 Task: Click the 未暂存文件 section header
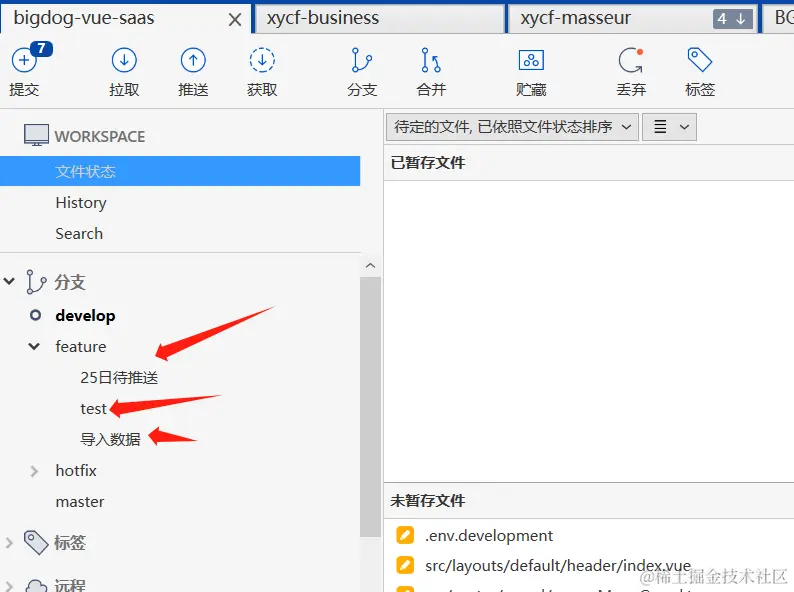(x=427, y=501)
